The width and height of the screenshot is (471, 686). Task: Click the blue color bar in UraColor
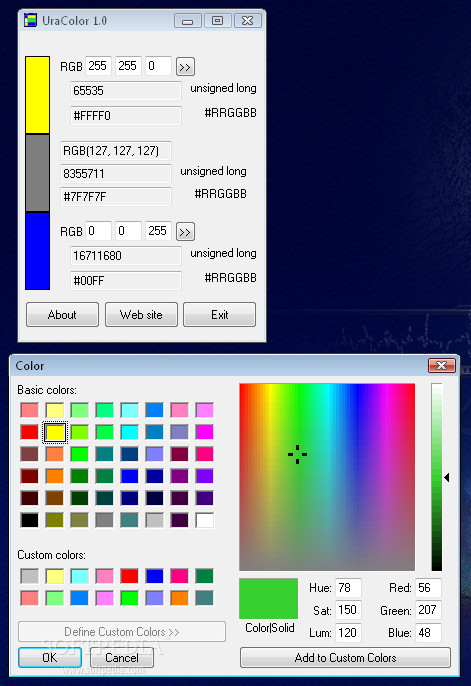(x=37, y=251)
